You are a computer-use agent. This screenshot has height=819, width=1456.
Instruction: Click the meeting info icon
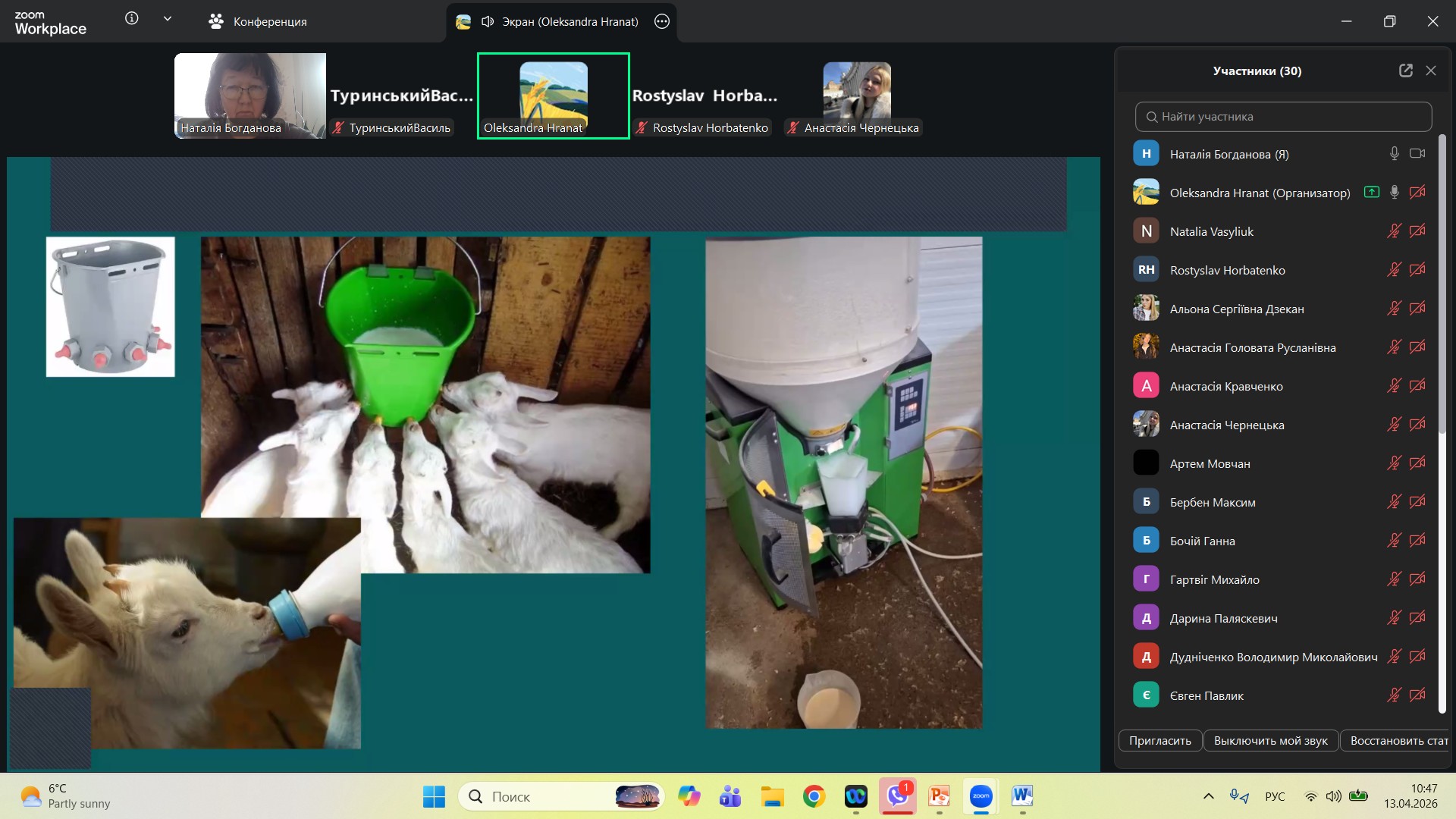(132, 19)
